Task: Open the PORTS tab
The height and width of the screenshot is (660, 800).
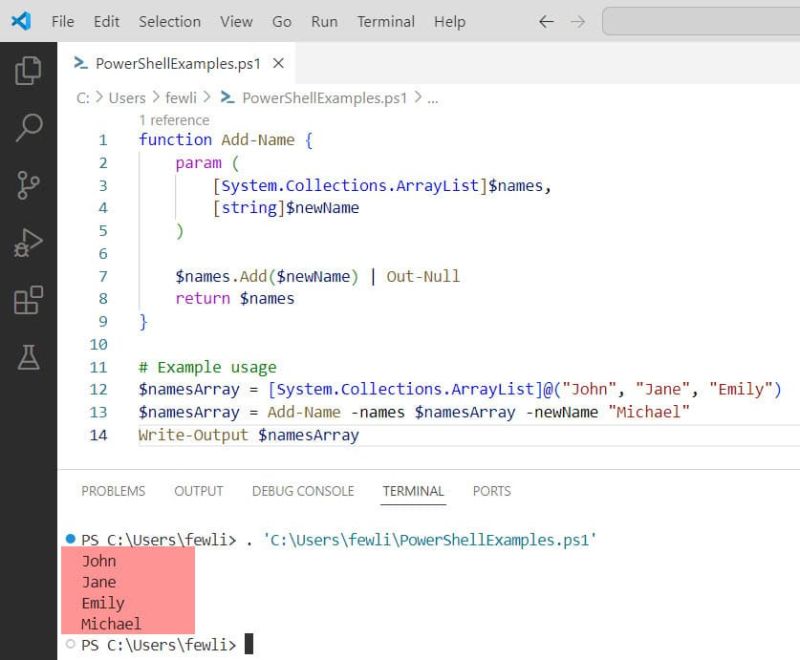Action: click(x=491, y=491)
